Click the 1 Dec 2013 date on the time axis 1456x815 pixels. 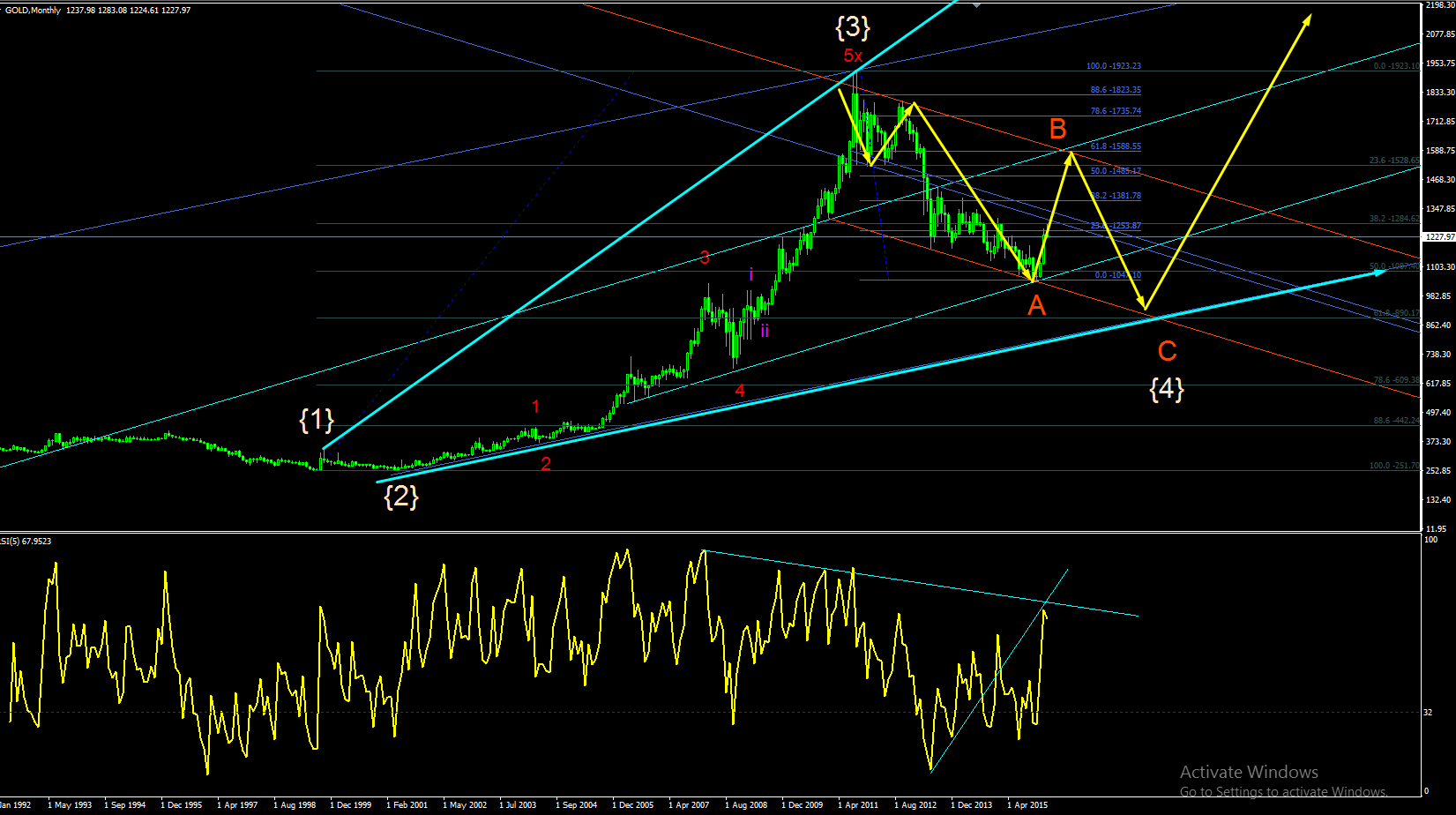pos(972,804)
